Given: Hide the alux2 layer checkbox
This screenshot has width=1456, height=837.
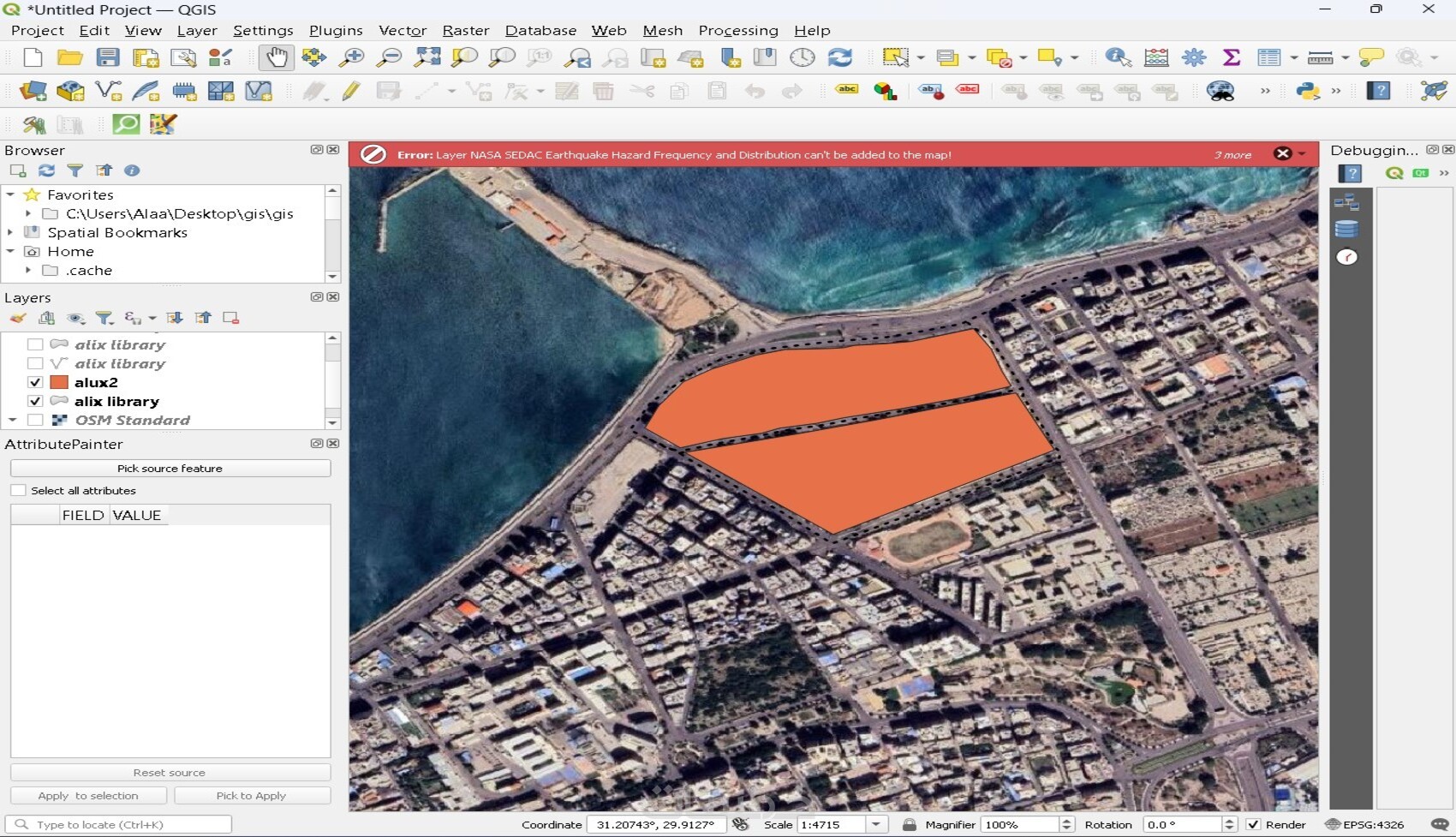Looking at the screenshot, I should click(35, 382).
